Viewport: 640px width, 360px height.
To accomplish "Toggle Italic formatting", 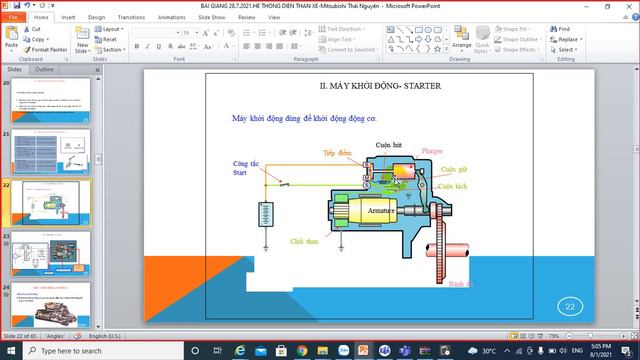I will [148, 46].
